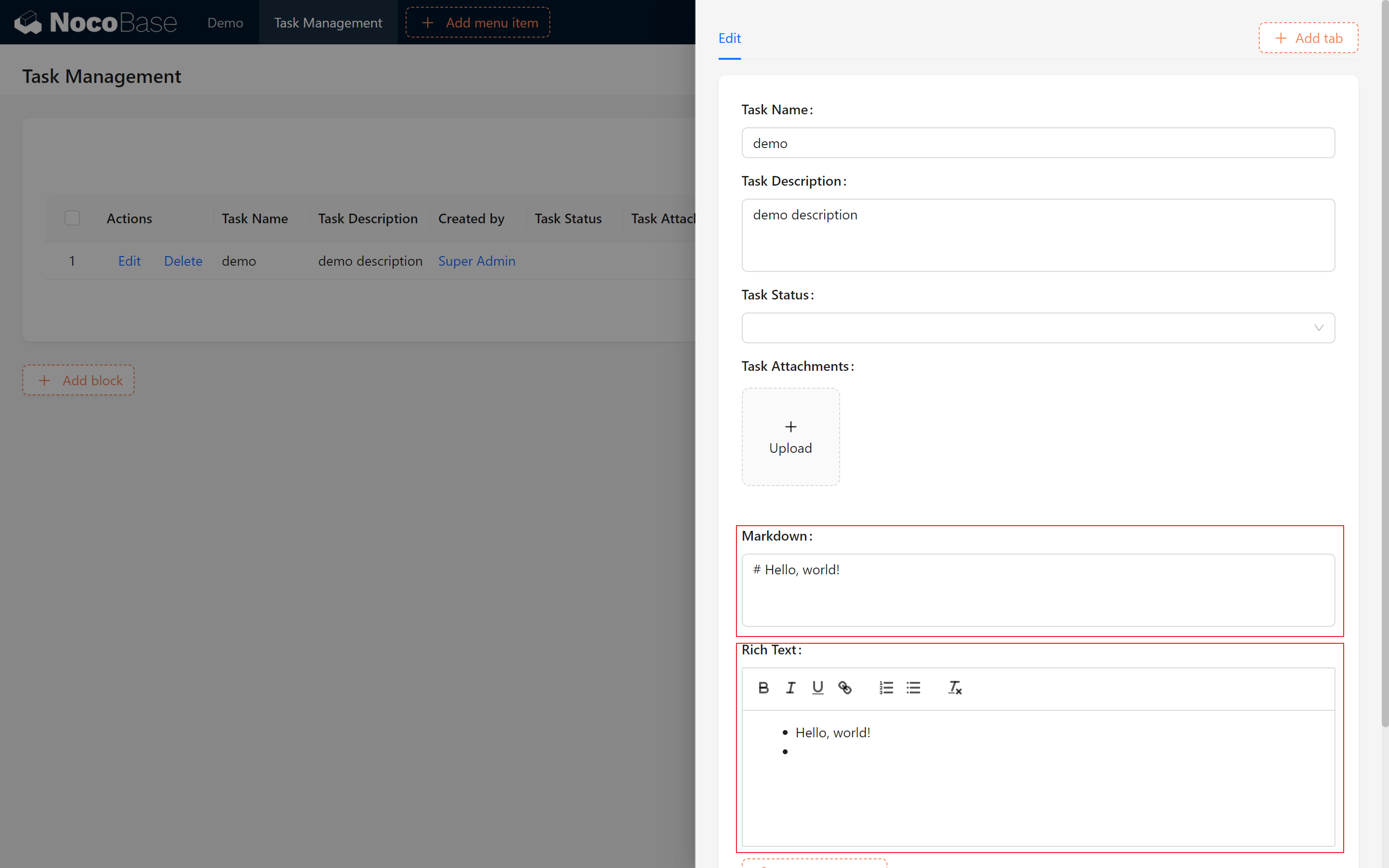The height and width of the screenshot is (868, 1389).
Task: Click the Delete link for demo row
Action: pyautogui.click(x=183, y=260)
